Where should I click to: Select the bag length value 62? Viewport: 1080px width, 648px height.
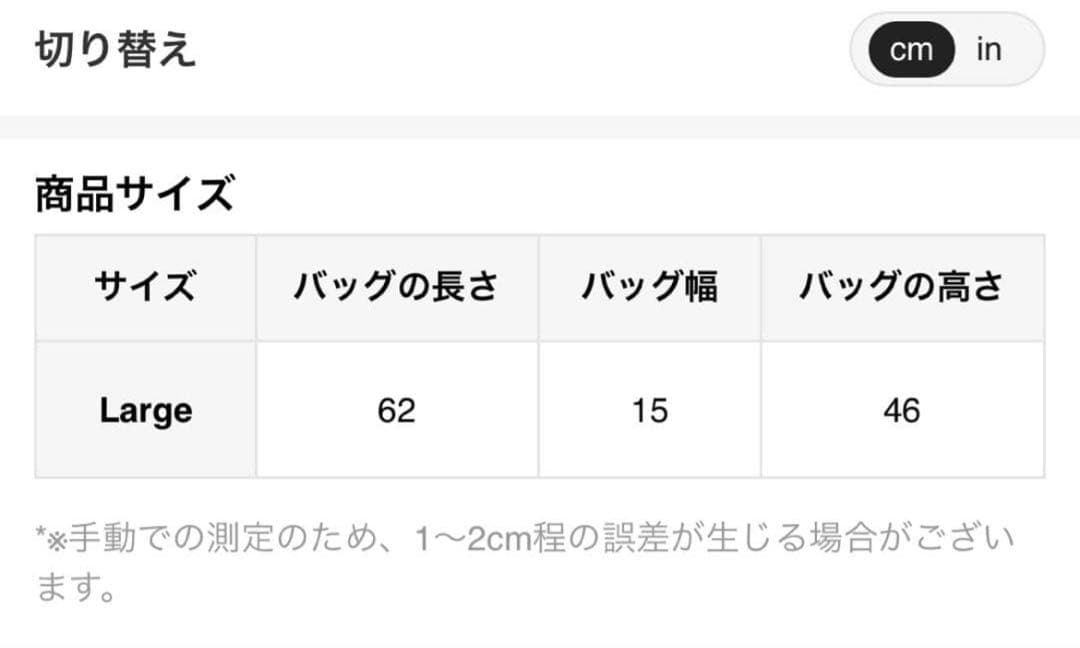(396, 410)
